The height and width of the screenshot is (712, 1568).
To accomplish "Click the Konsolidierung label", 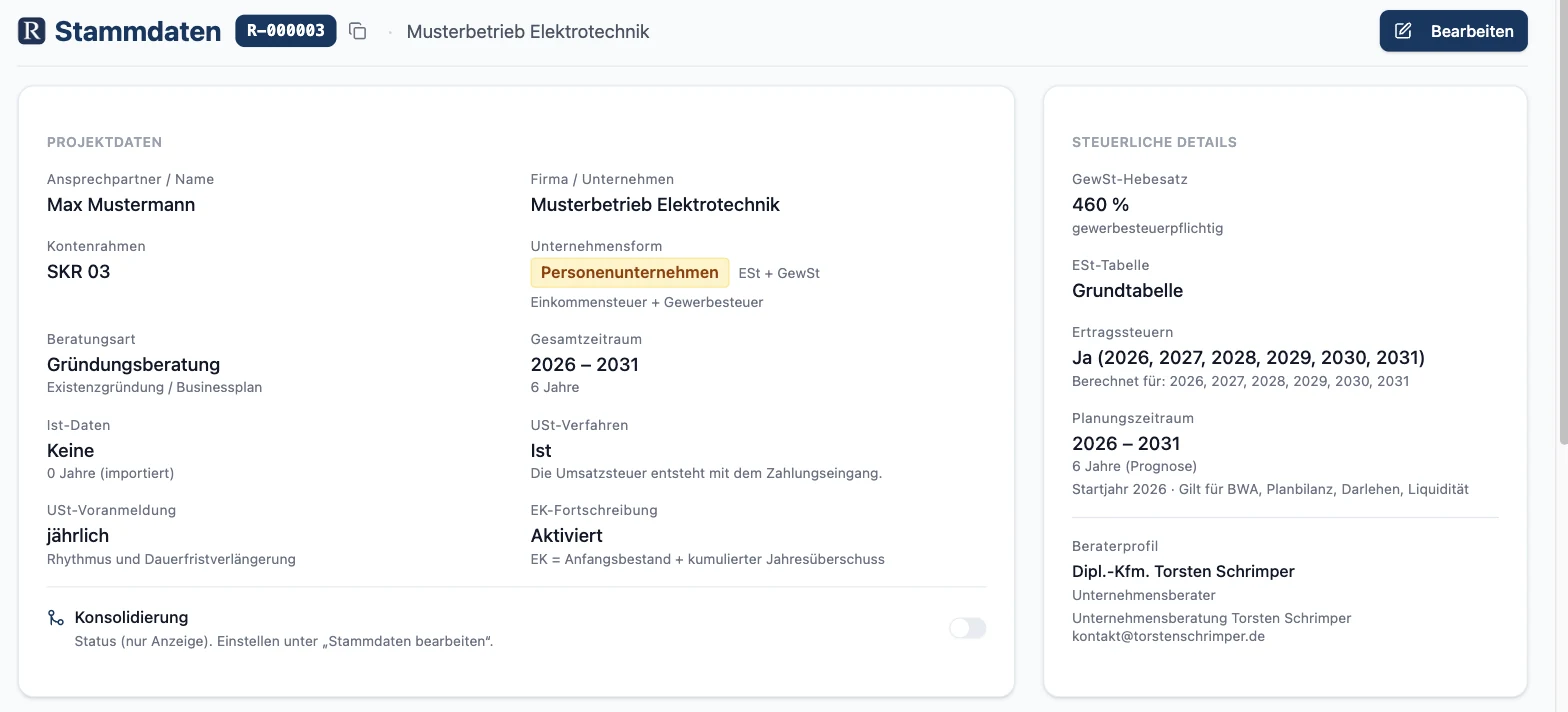I will coord(132,618).
